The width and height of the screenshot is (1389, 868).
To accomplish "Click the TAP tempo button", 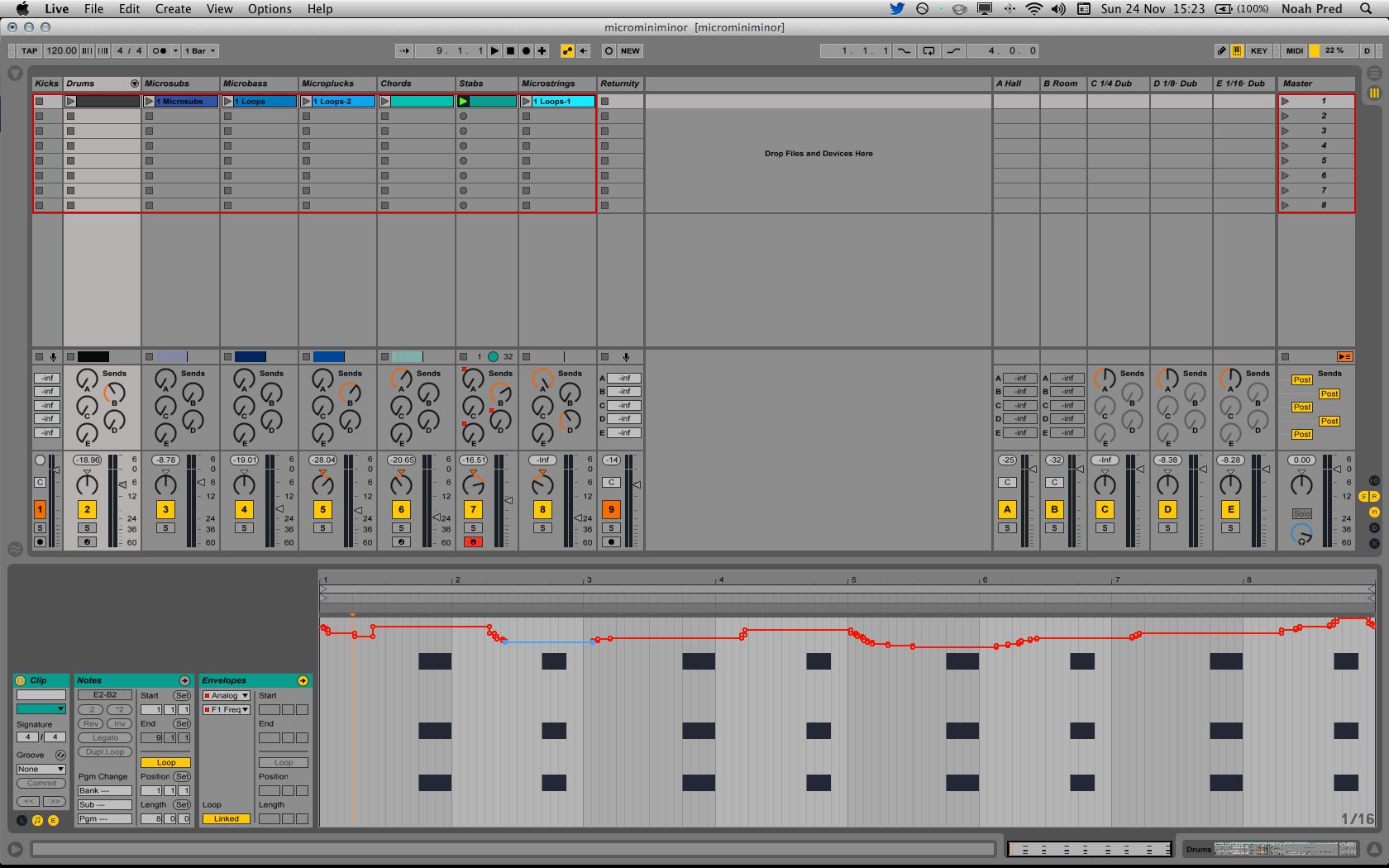I will click(x=29, y=50).
